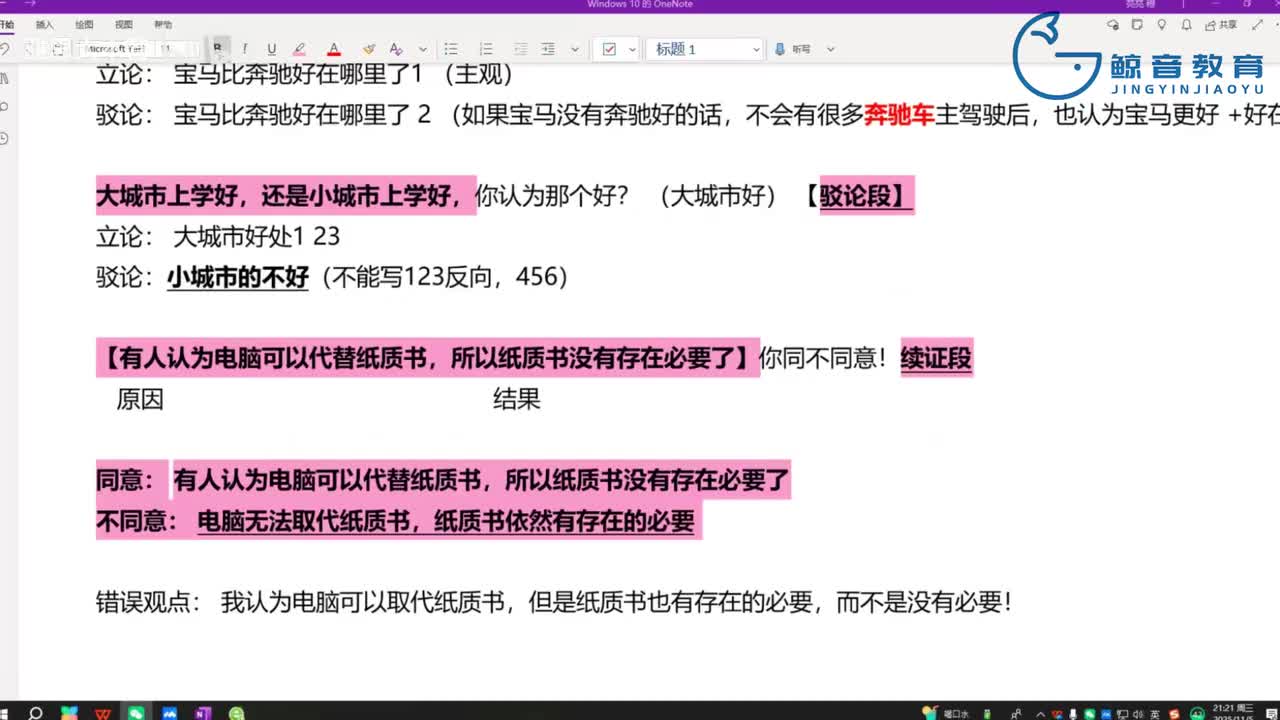Open the 视图 ribbon tab
The height and width of the screenshot is (720, 1280).
(123, 24)
